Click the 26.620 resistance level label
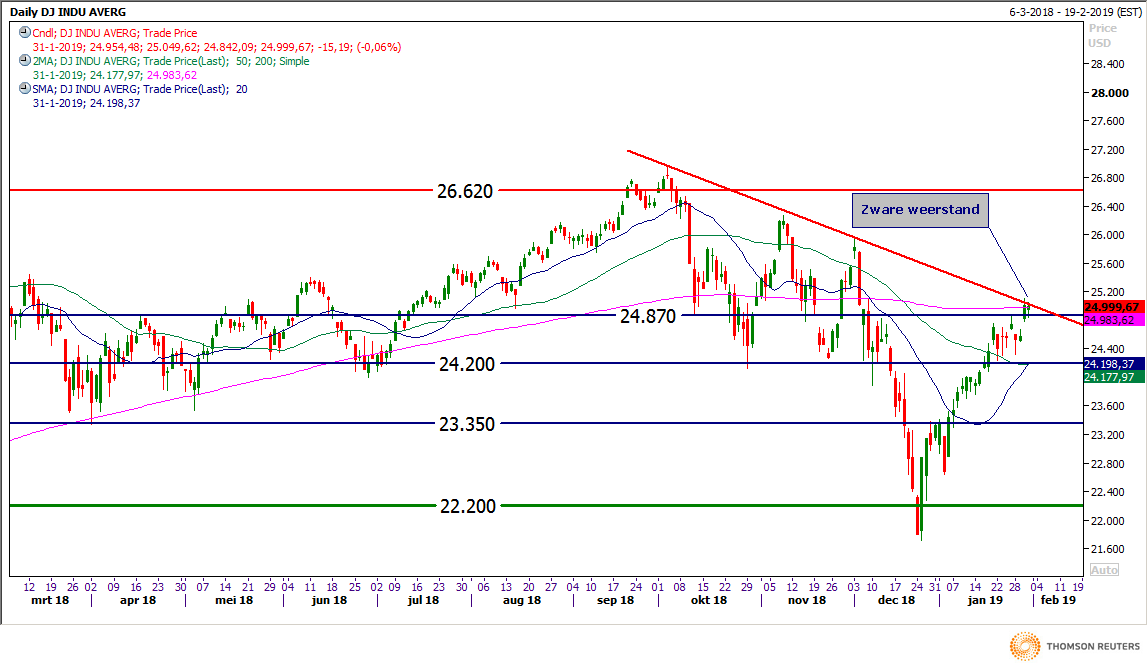The width and height of the screenshot is (1148, 665). (465, 190)
